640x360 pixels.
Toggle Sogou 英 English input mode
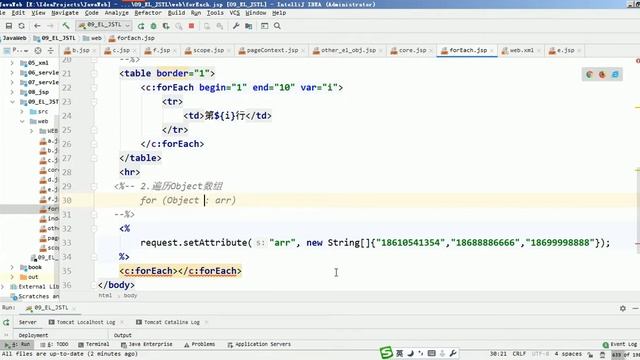click(400, 353)
